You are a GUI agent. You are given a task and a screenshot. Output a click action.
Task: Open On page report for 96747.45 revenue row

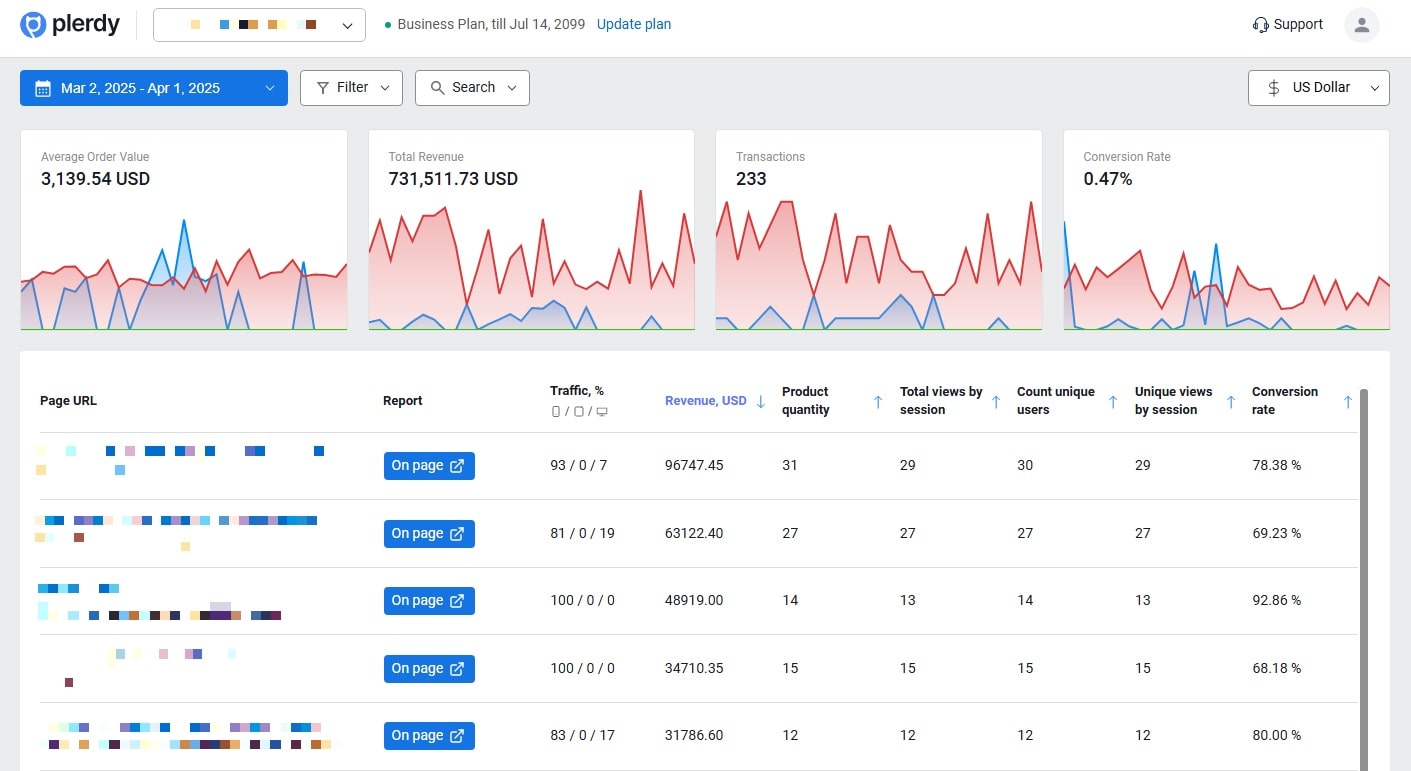(x=429, y=466)
